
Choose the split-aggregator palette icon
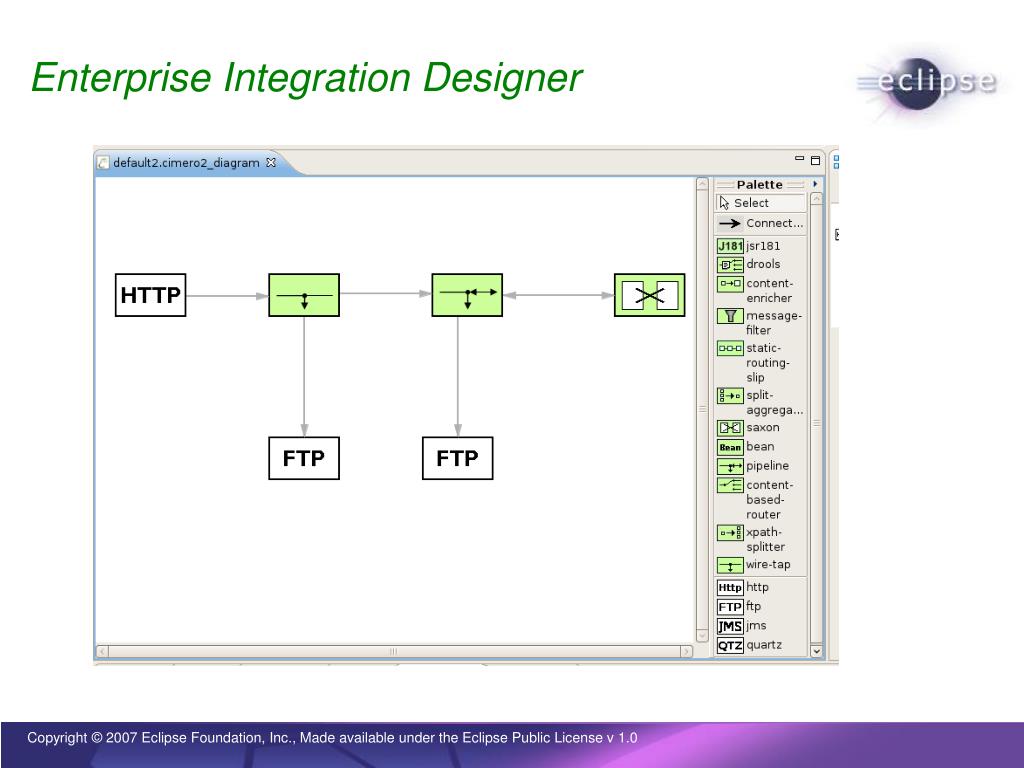point(730,396)
